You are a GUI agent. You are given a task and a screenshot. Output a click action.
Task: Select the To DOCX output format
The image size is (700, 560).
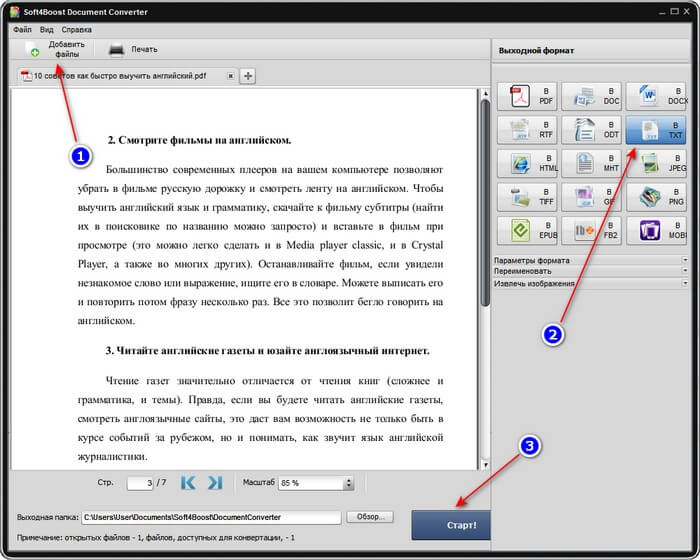(x=657, y=96)
